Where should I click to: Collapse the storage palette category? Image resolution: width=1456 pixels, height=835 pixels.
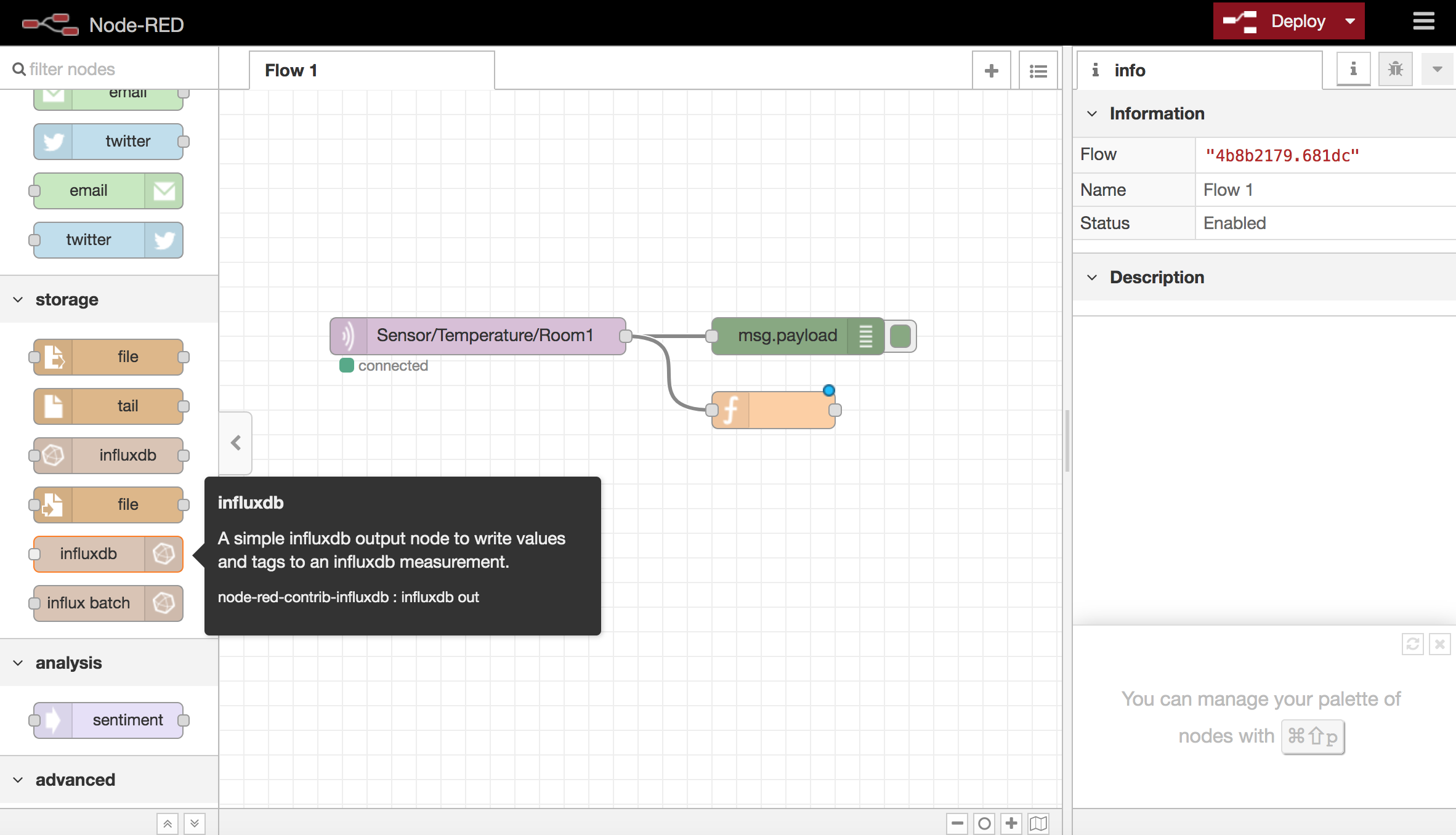[109, 299]
